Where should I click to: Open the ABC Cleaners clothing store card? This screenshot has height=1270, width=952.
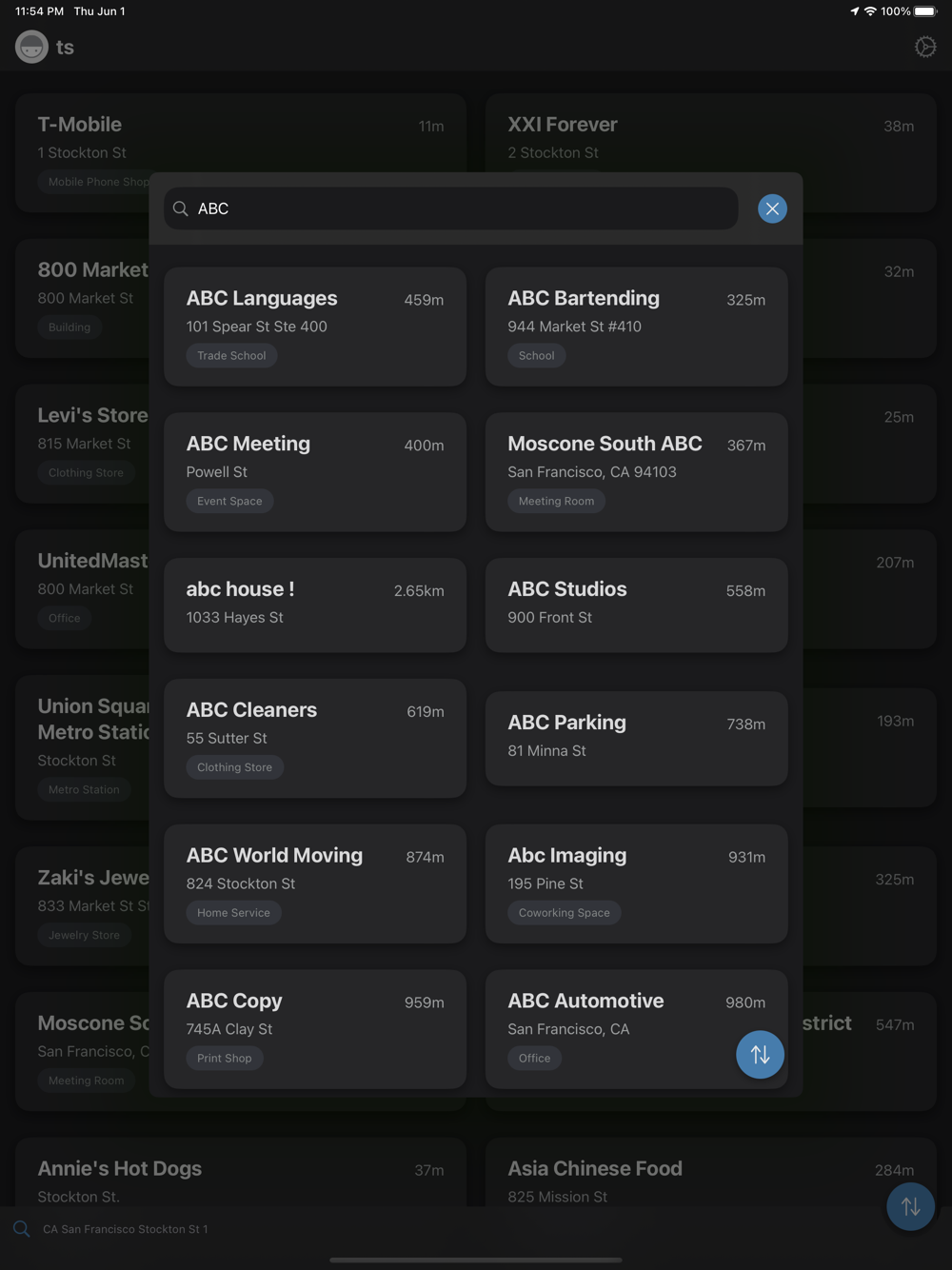click(x=315, y=738)
